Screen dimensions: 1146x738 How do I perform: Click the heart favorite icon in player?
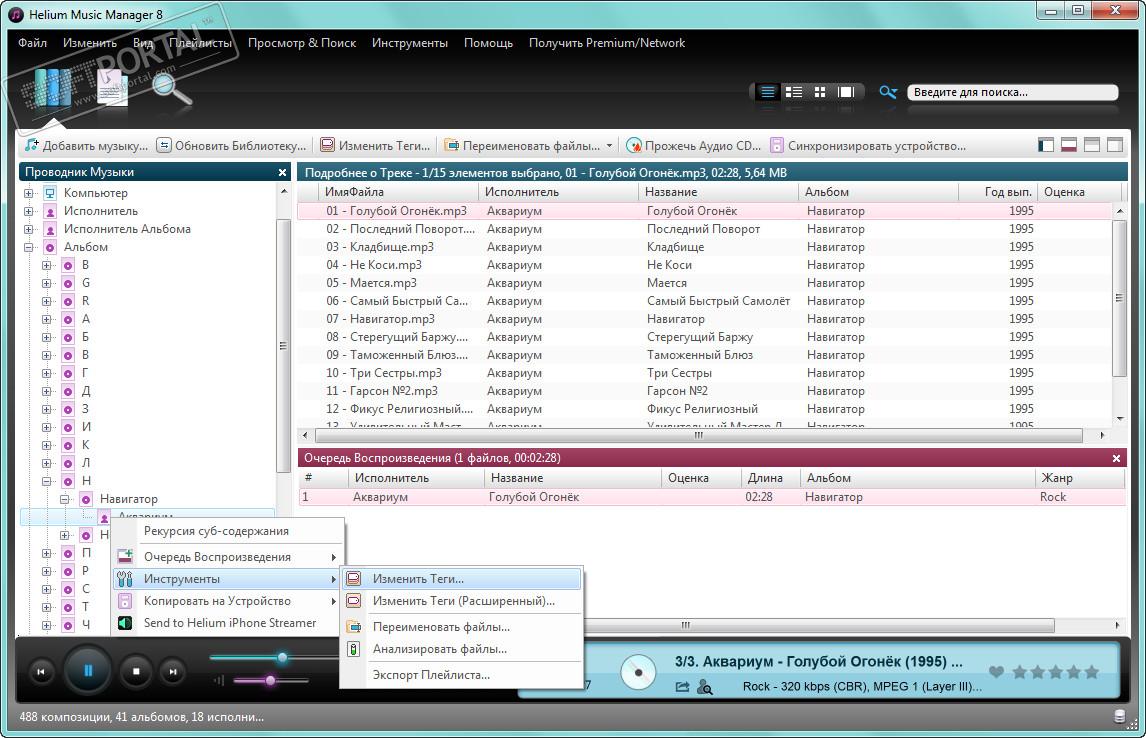(995, 672)
